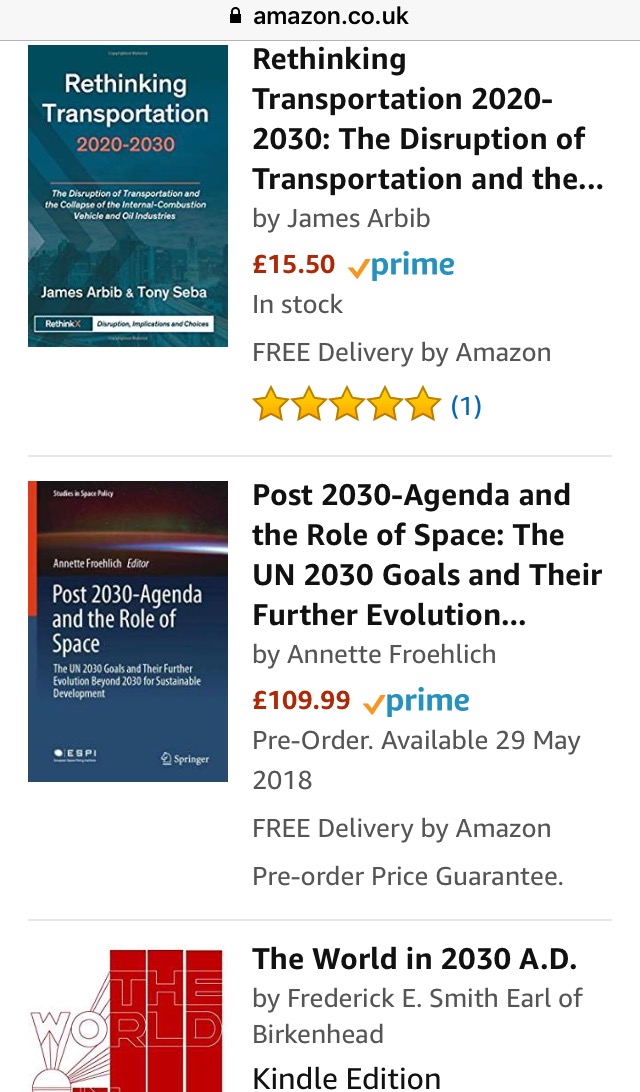Click author name Annette Froehlich
This screenshot has height=1092, width=640.
[x=391, y=654]
